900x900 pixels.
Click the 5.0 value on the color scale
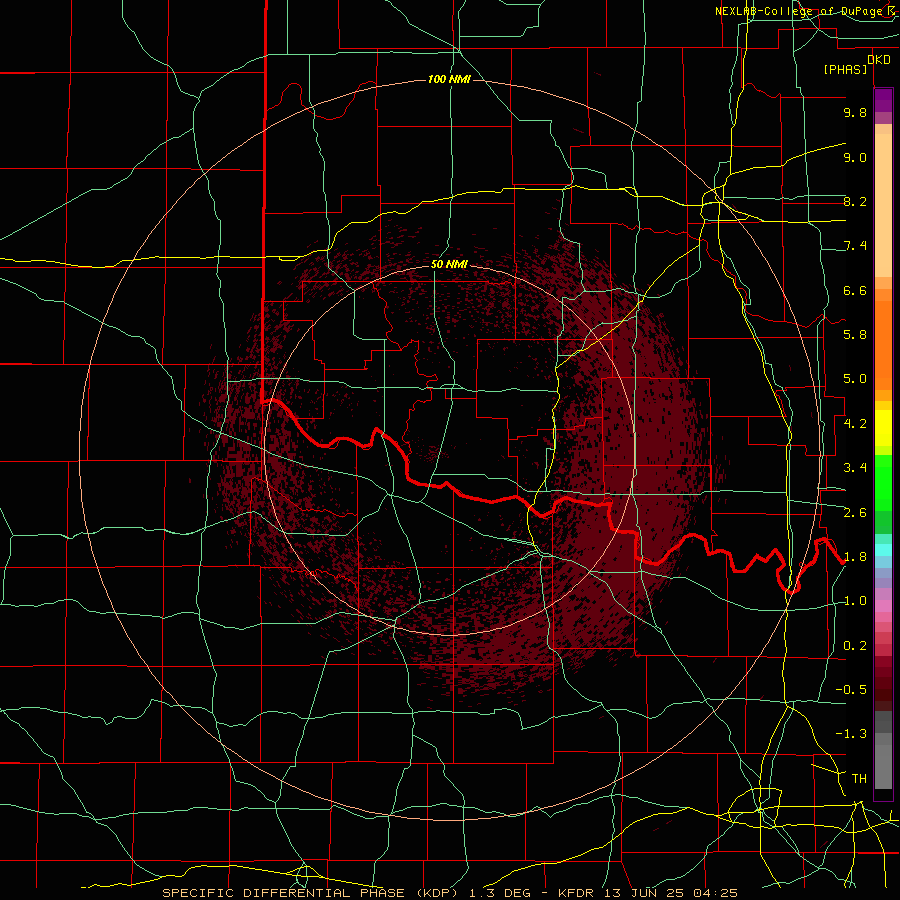click(855, 379)
